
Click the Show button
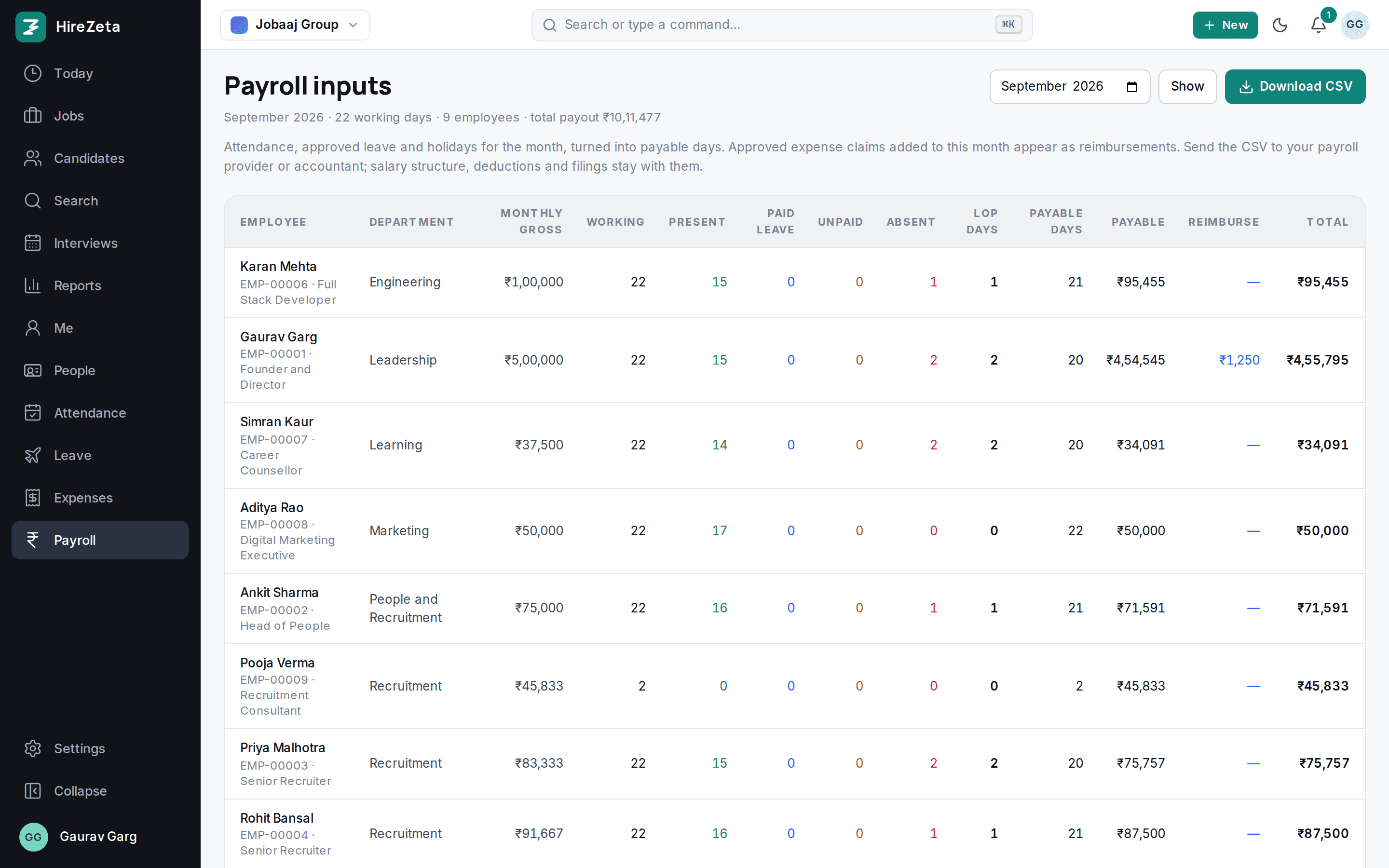click(x=1187, y=87)
